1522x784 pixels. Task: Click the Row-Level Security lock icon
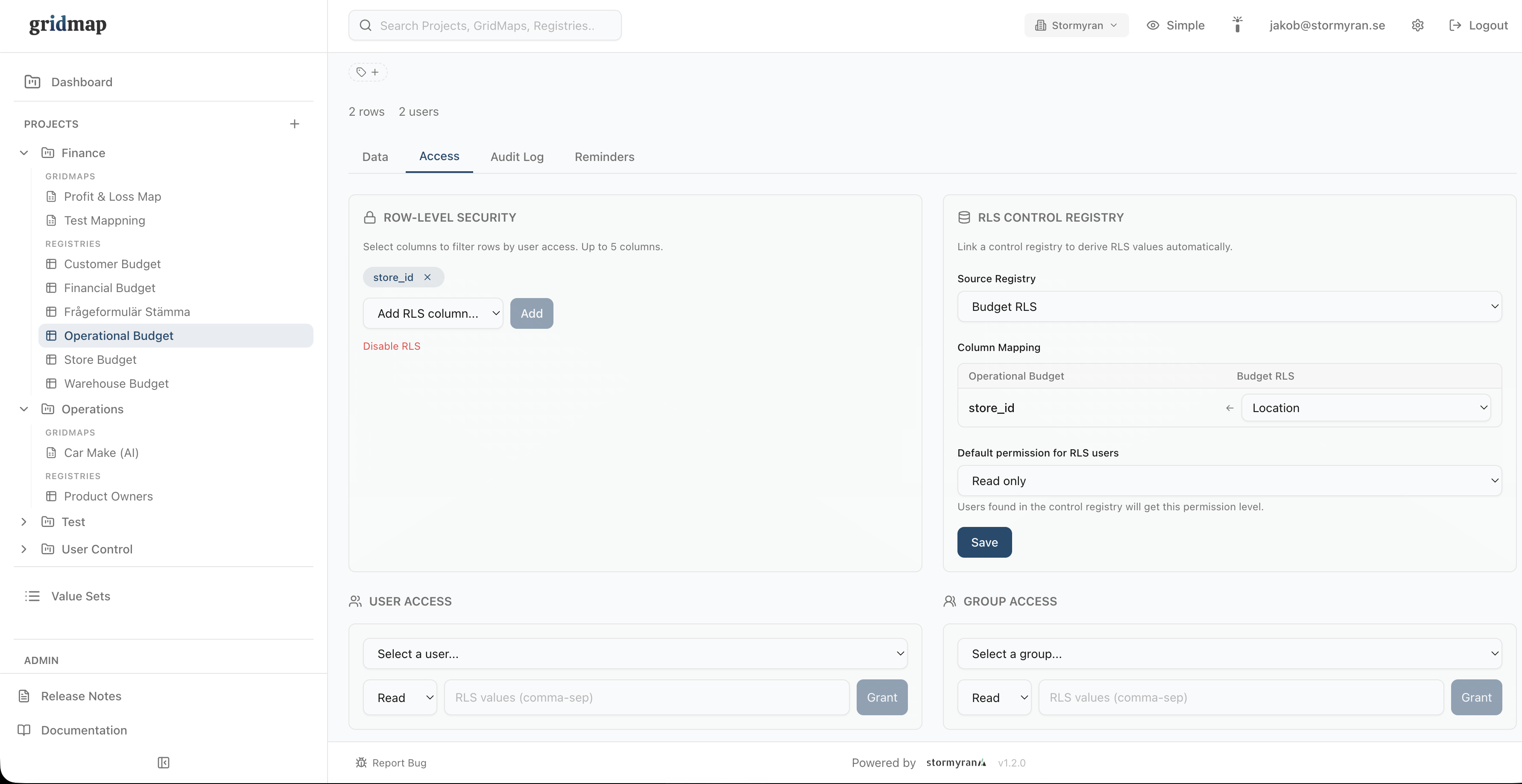tap(370, 217)
